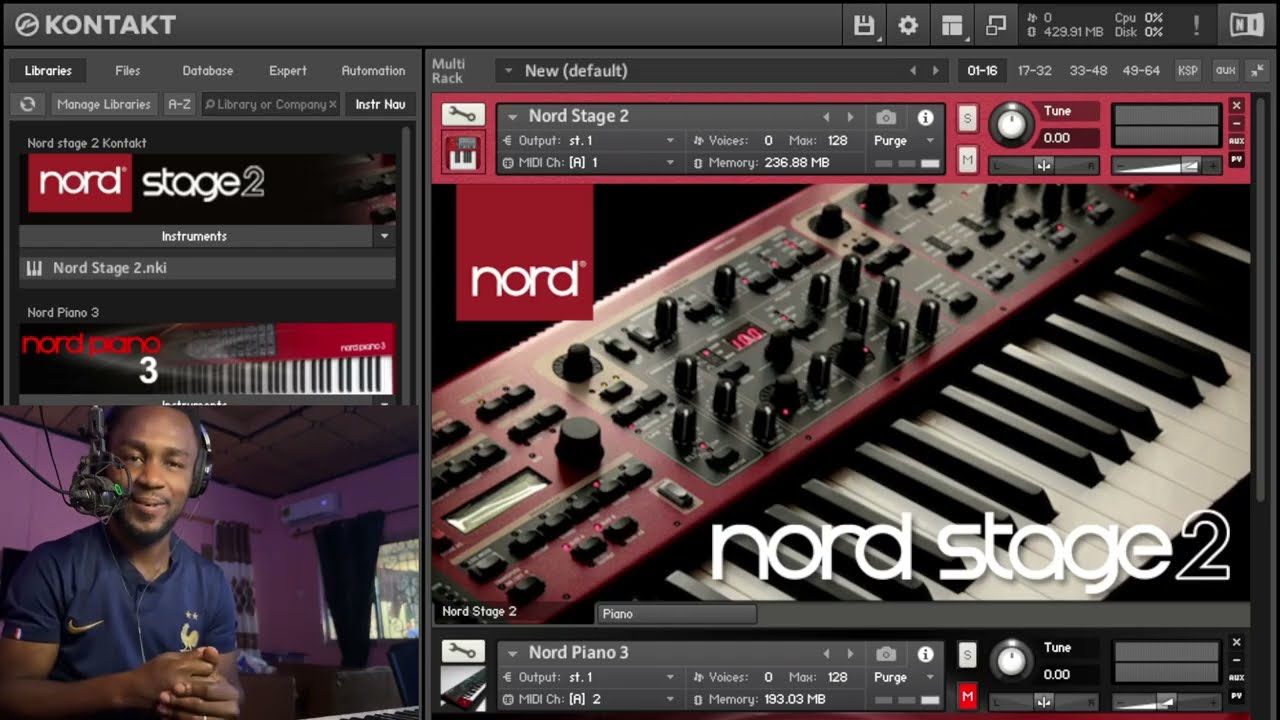The width and height of the screenshot is (1280, 720).
Task: Toggle the rack aux sends display
Action: pos(1225,70)
